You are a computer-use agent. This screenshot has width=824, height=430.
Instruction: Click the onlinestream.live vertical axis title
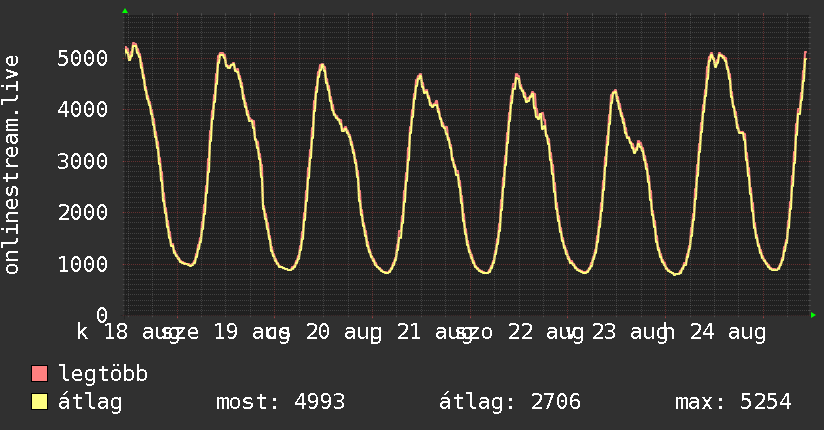[x=11, y=165]
